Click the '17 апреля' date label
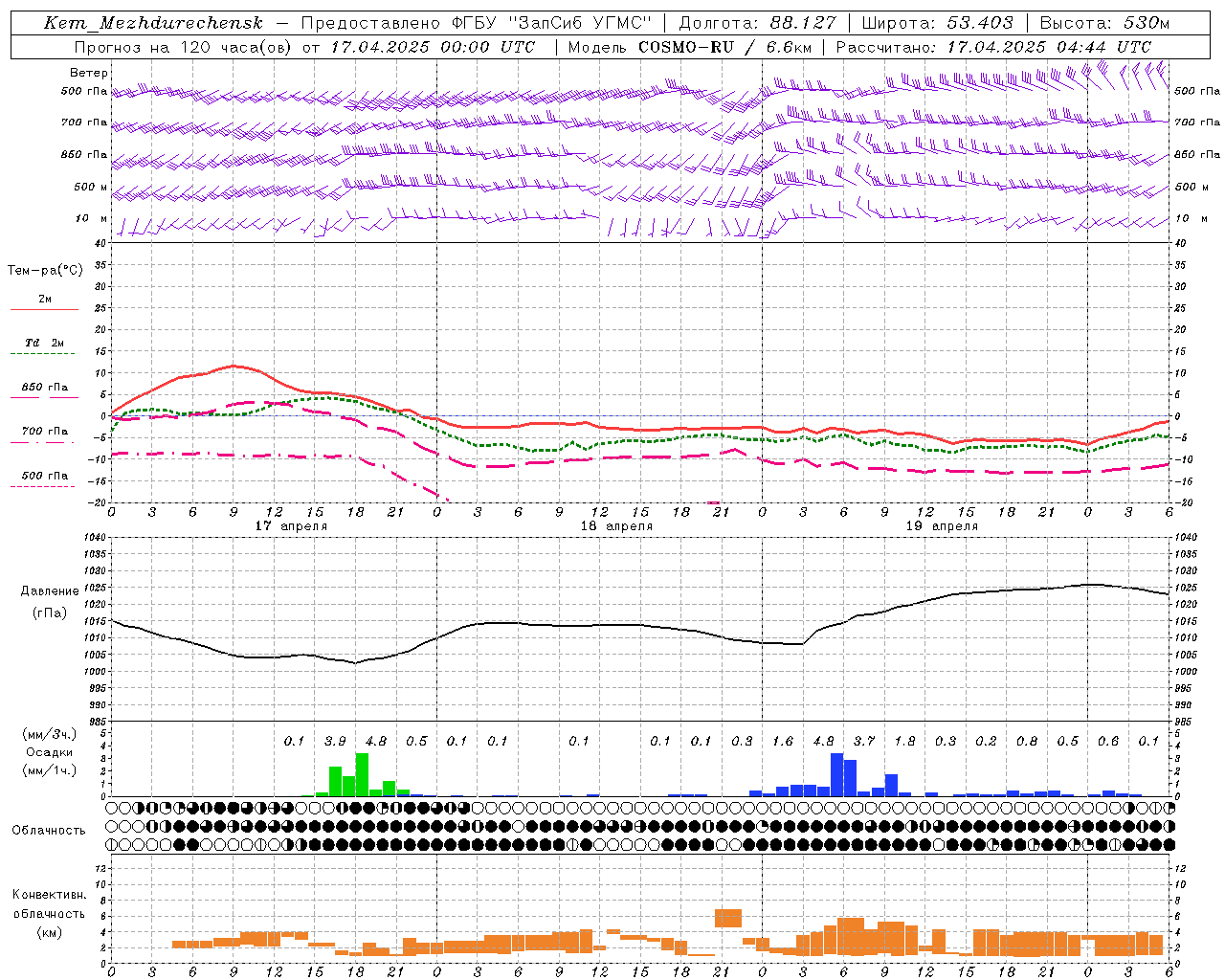The height and width of the screenshot is (980, 1225). click(291, 526)
